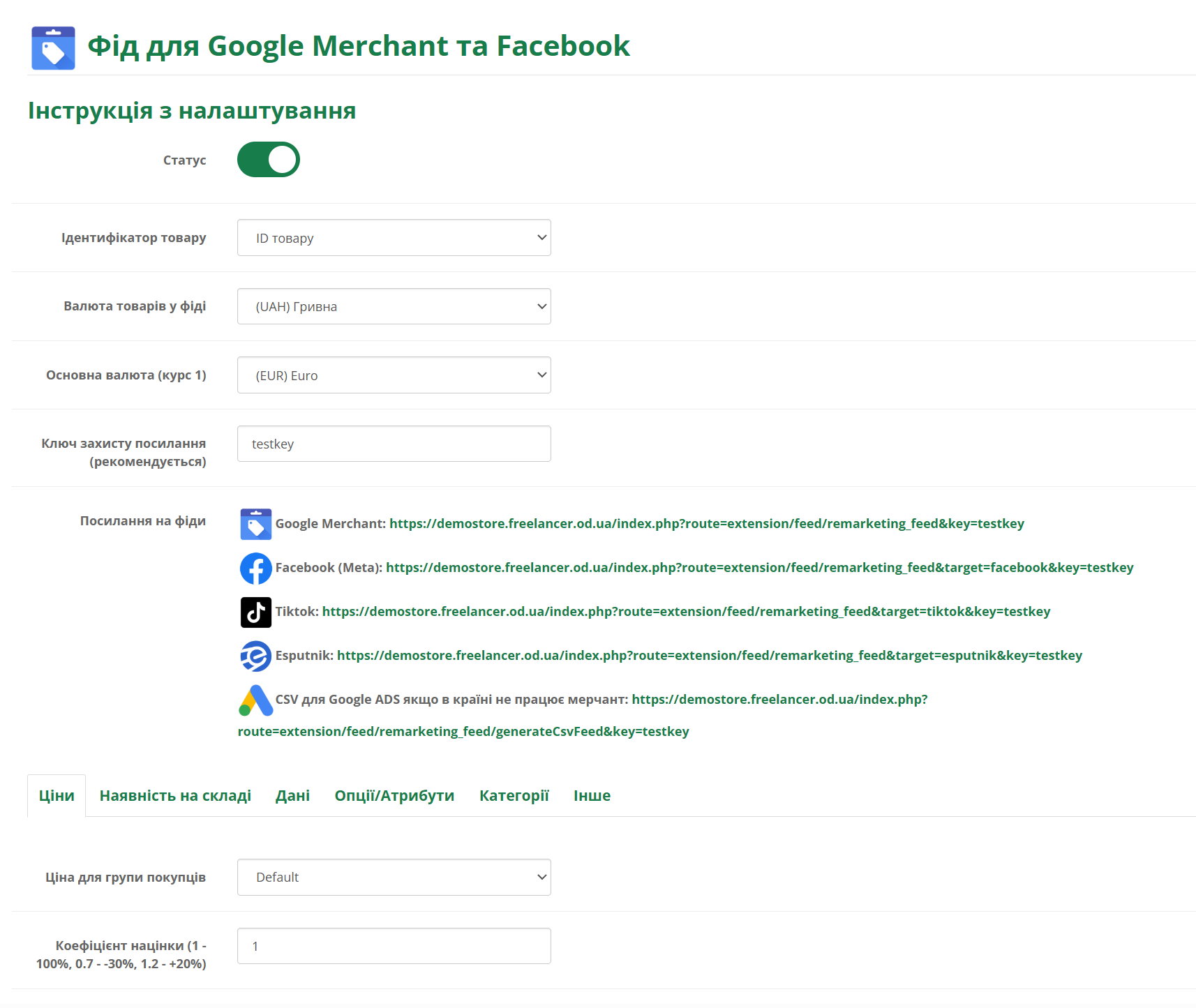Image resolution: width=1196 pixels, height=1008 pixels.
Task: Click the Ключ захисту посилання input field
Action: point(394,444)
